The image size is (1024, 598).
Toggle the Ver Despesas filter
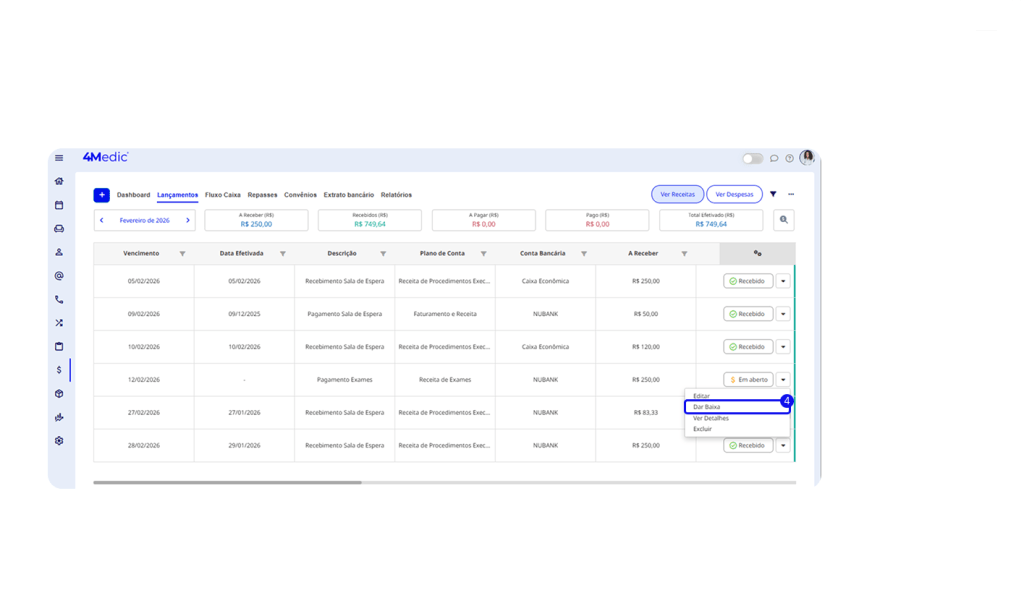(x=734, y=194)
